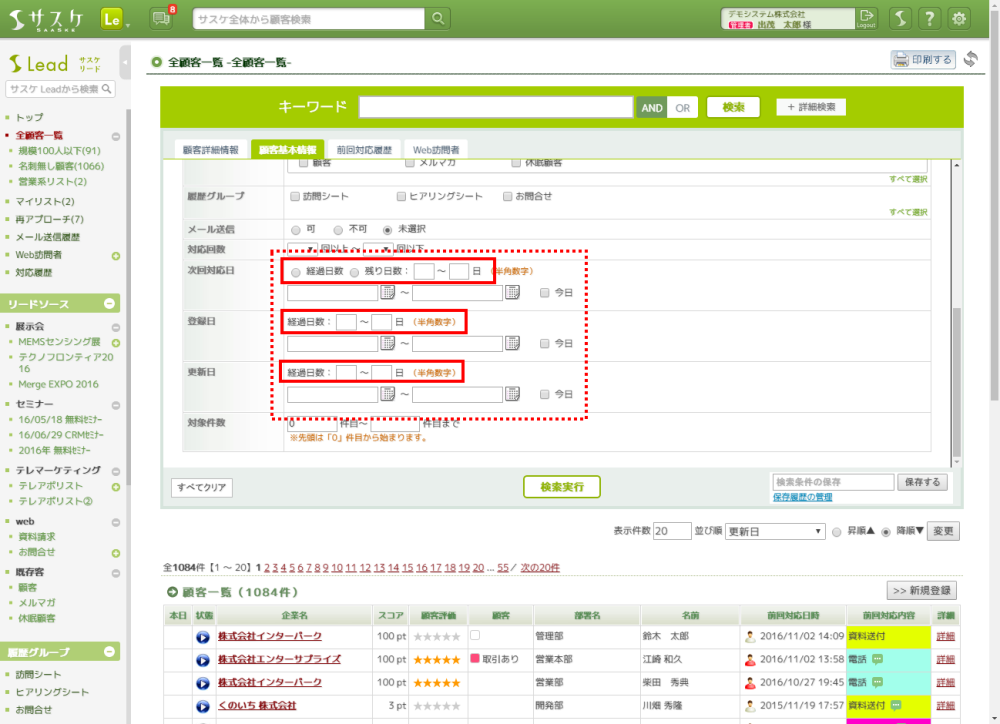Switch to Web訪問者 tab
The height and width of the screenshot is (724, 1000).
coord(436,149)
